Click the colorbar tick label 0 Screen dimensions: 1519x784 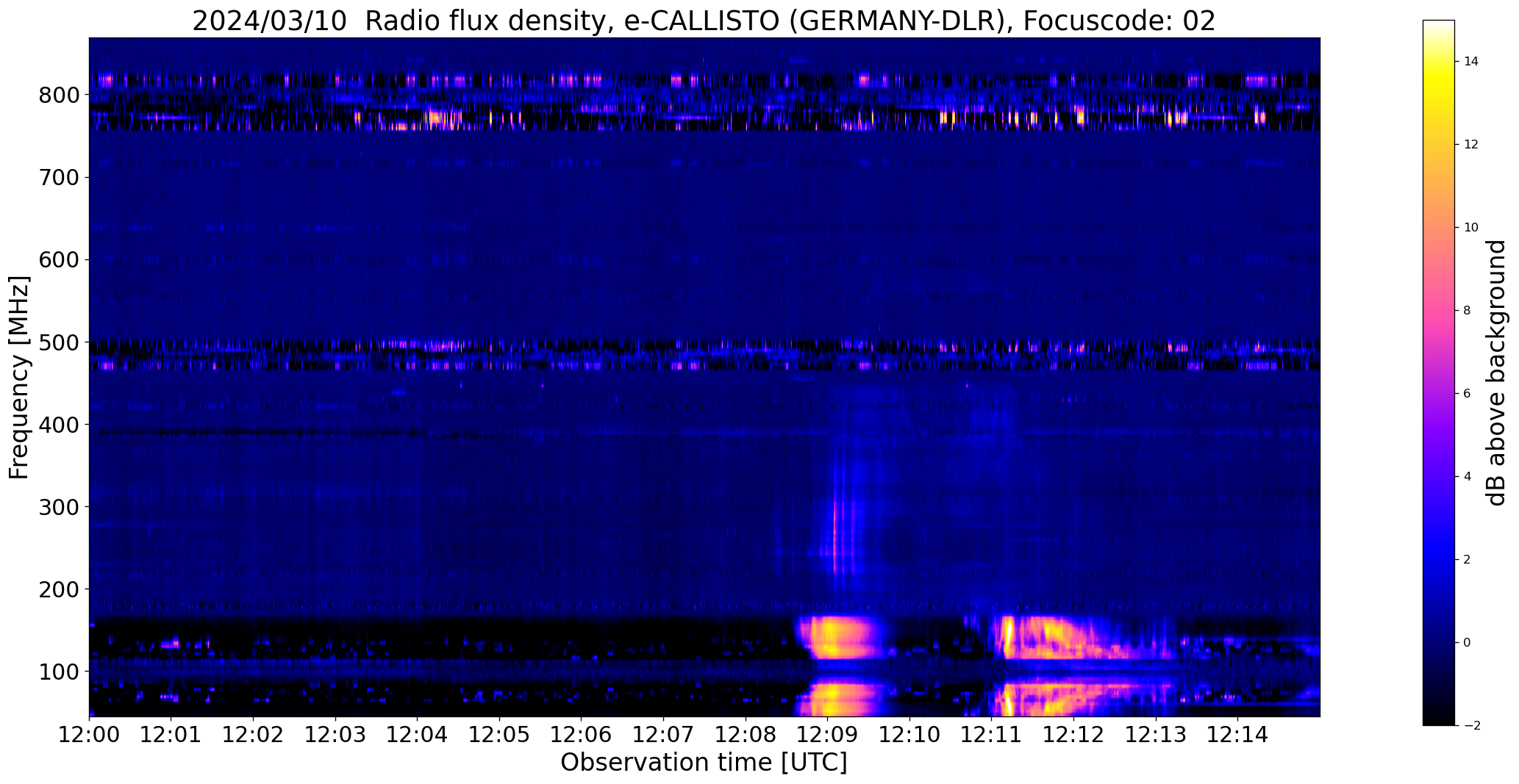click(1467, 643)
